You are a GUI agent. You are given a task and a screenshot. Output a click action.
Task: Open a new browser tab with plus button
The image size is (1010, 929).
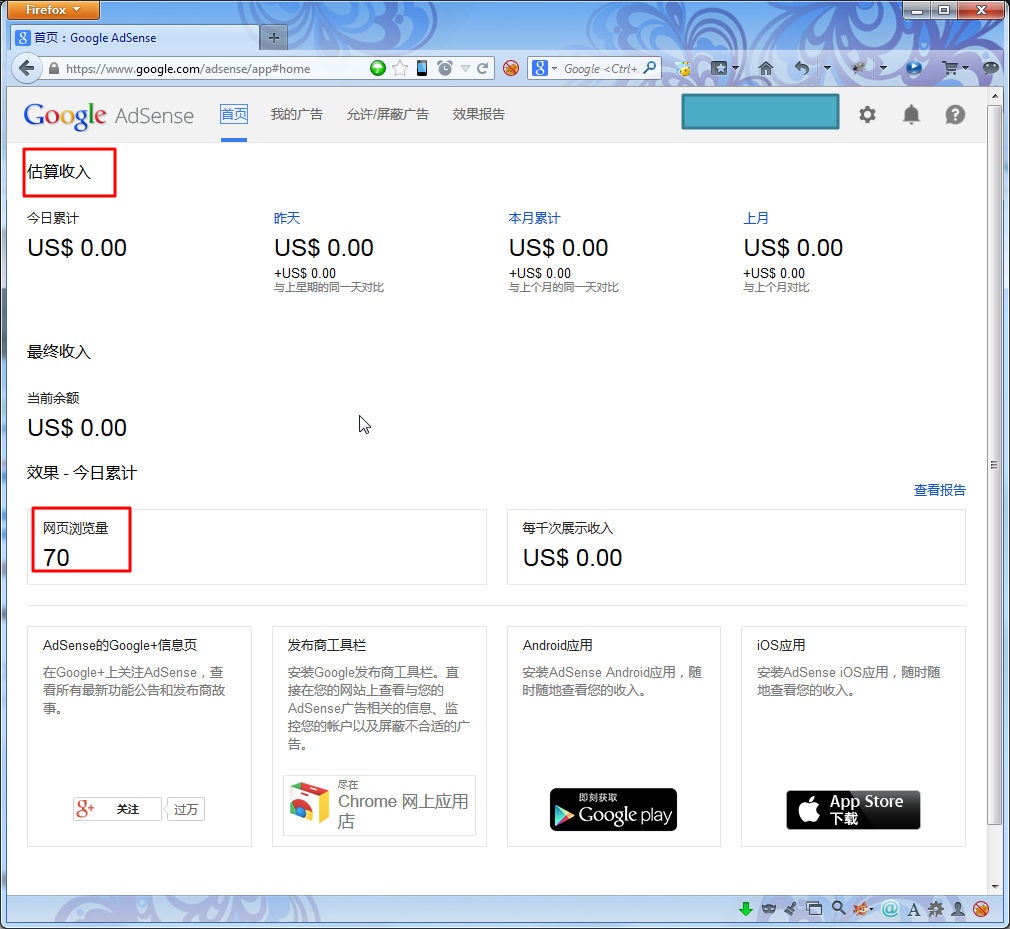[274, 38]
